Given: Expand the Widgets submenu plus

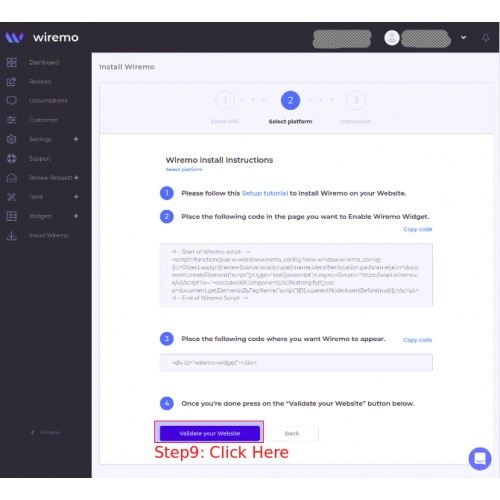Looking at the screenshot, I should point(76,216).
